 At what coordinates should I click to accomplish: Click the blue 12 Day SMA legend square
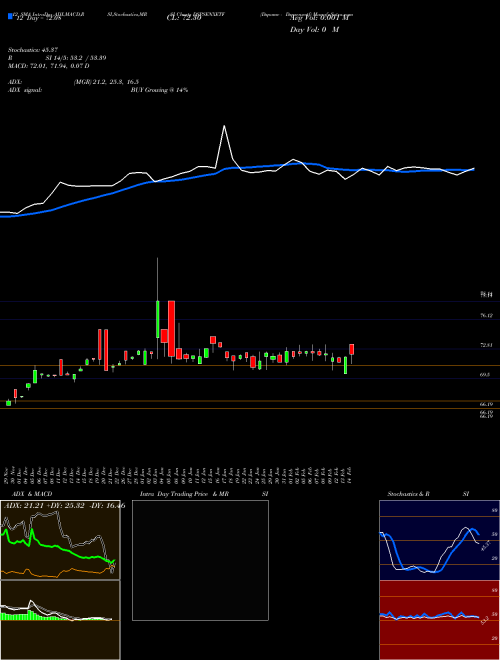coord(10,16)
